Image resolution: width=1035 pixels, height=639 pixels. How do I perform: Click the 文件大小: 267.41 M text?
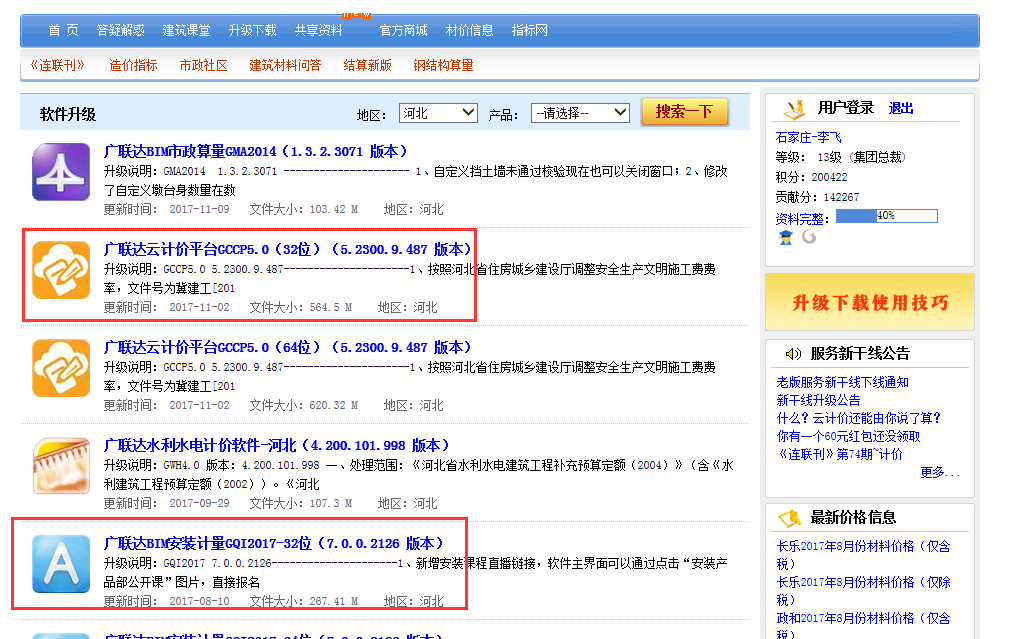tap(304, 601)
